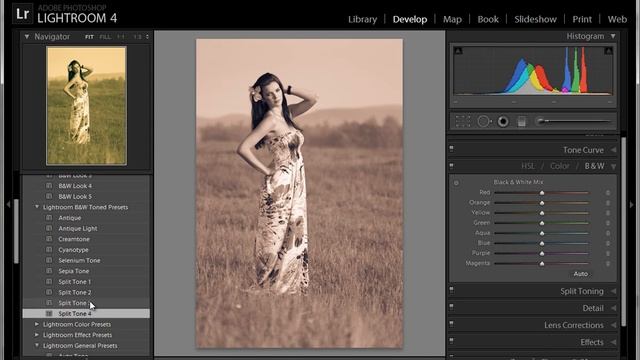Open the Slideshow module
Screen dimensions: 640x360
[535, 19]
